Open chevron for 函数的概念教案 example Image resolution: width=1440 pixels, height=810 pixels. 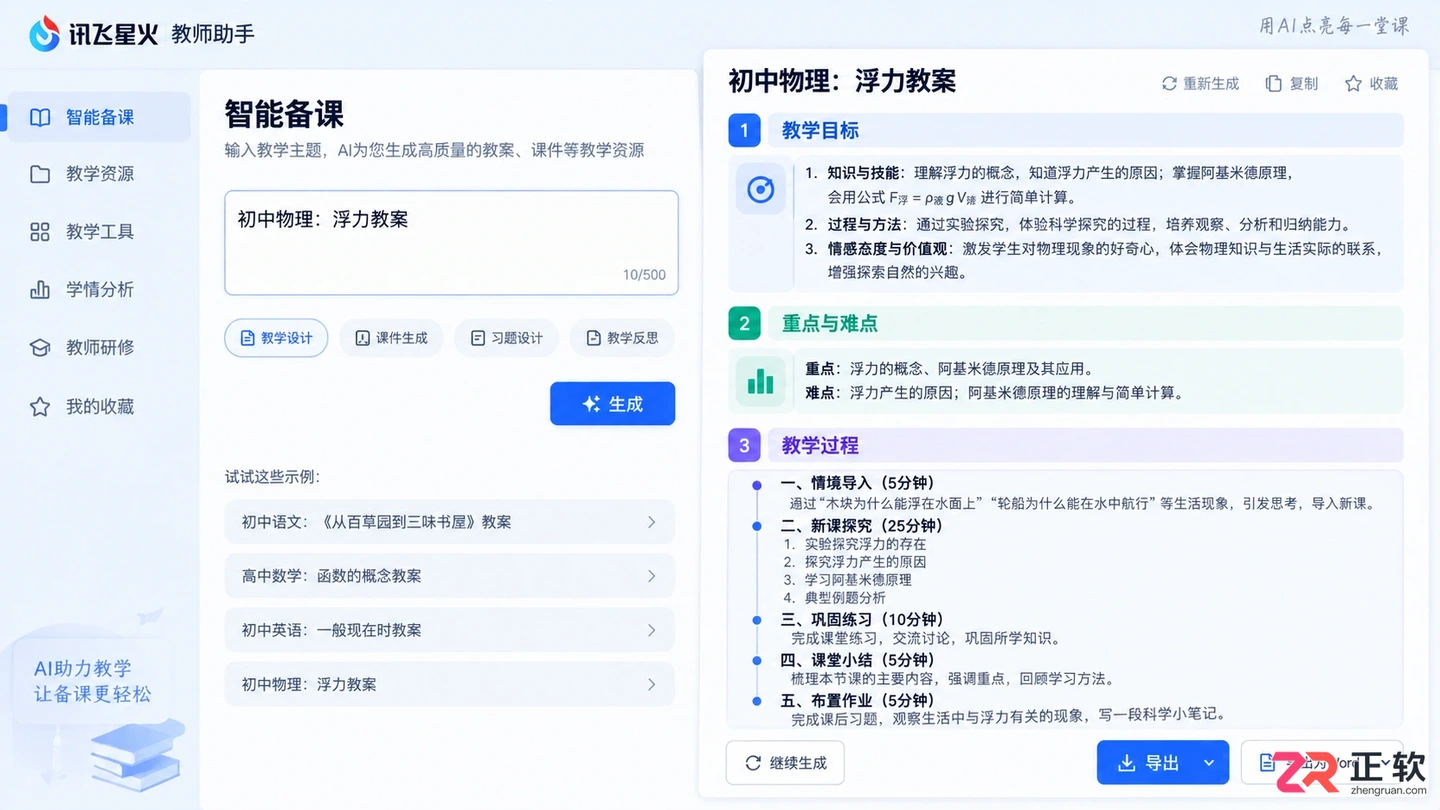(x=652, y=576)
